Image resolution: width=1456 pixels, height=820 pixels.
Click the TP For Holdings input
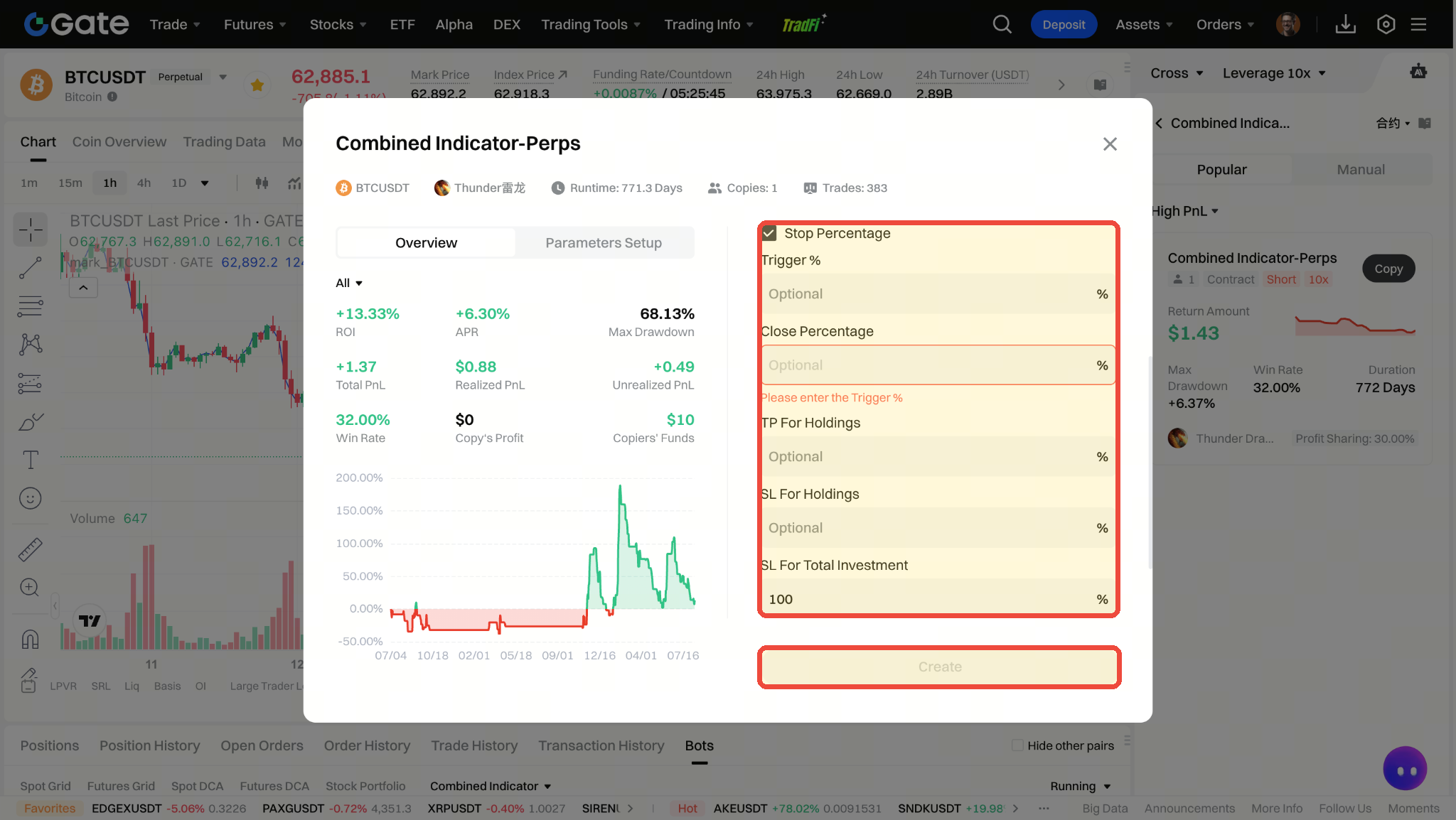point(938,457)
